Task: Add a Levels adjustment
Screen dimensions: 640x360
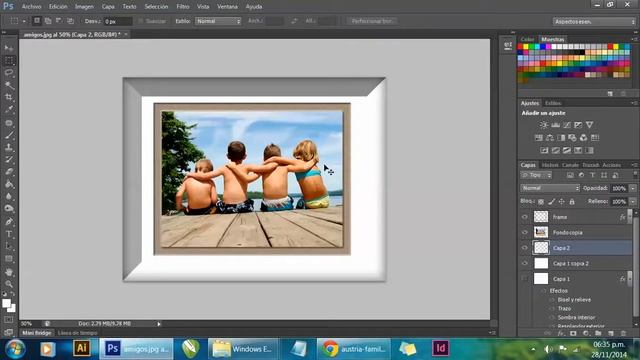Action: [555, 125]
